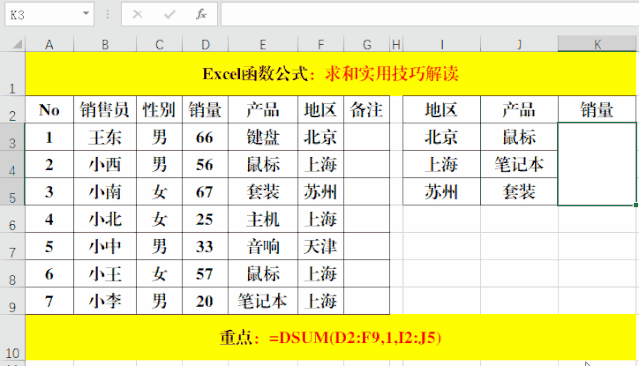Viewport: 639px width, 366px height.
Task: Select column F header
Action: click(x=321, y=44)
